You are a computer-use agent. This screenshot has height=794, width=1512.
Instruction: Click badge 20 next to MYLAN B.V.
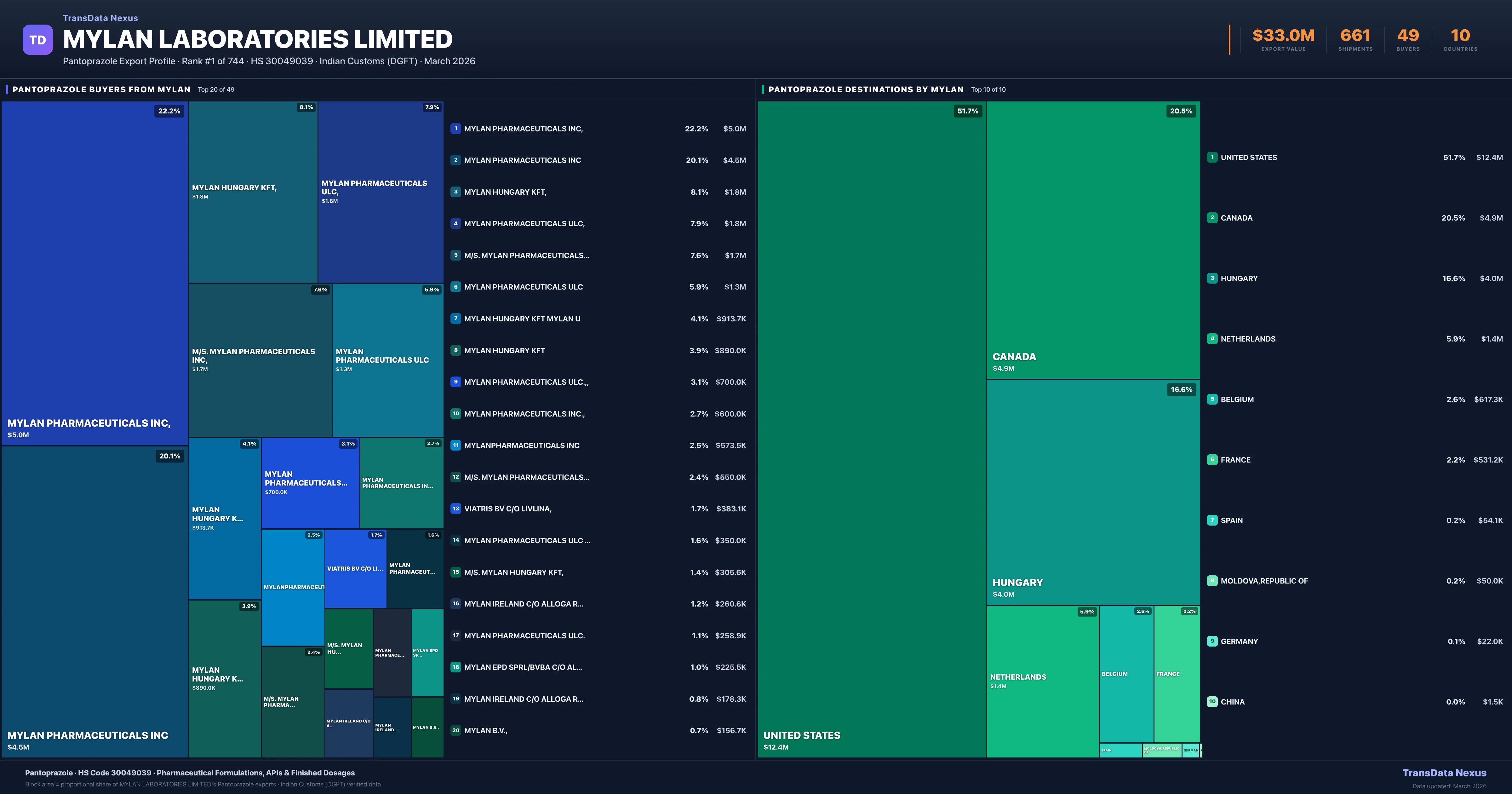(455, 731)
